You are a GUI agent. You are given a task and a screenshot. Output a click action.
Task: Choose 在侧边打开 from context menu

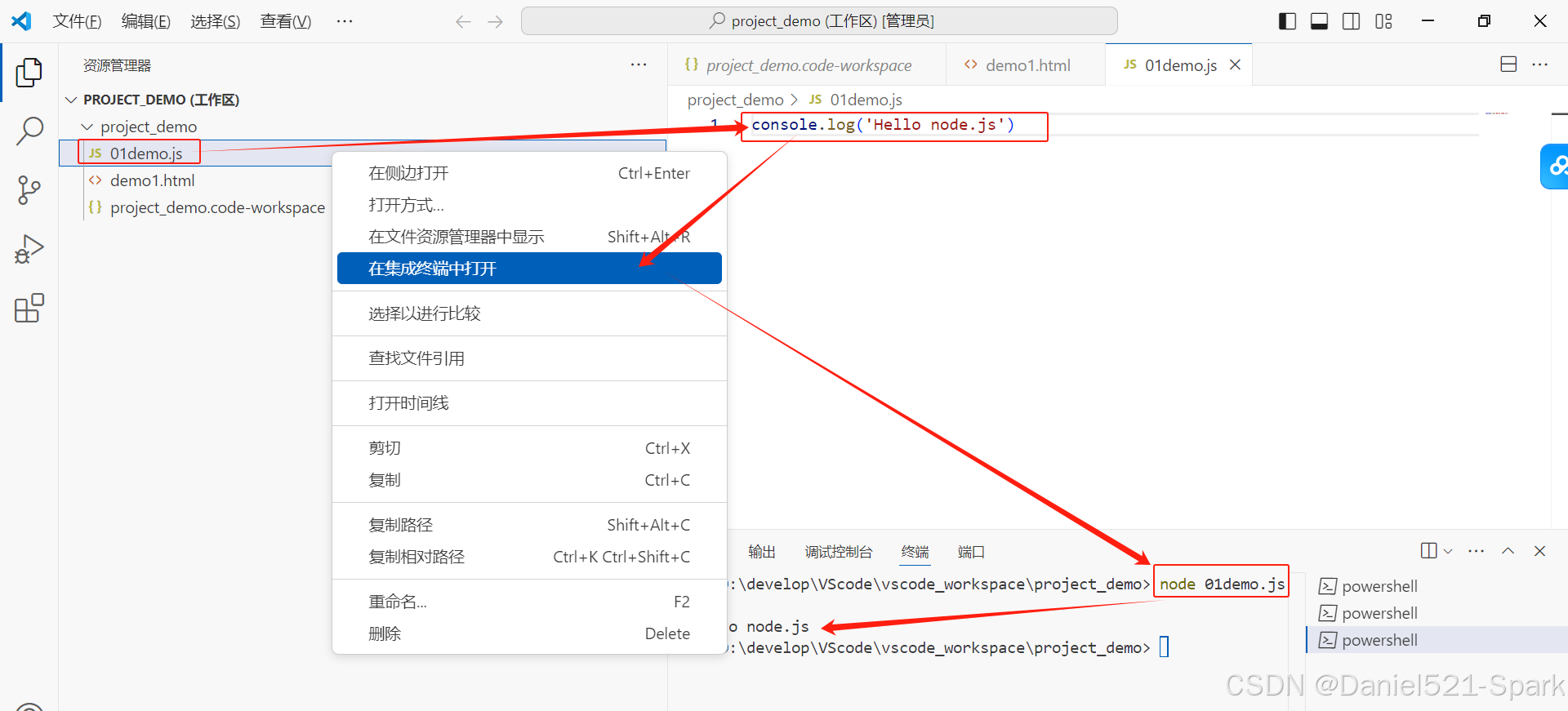529,173
